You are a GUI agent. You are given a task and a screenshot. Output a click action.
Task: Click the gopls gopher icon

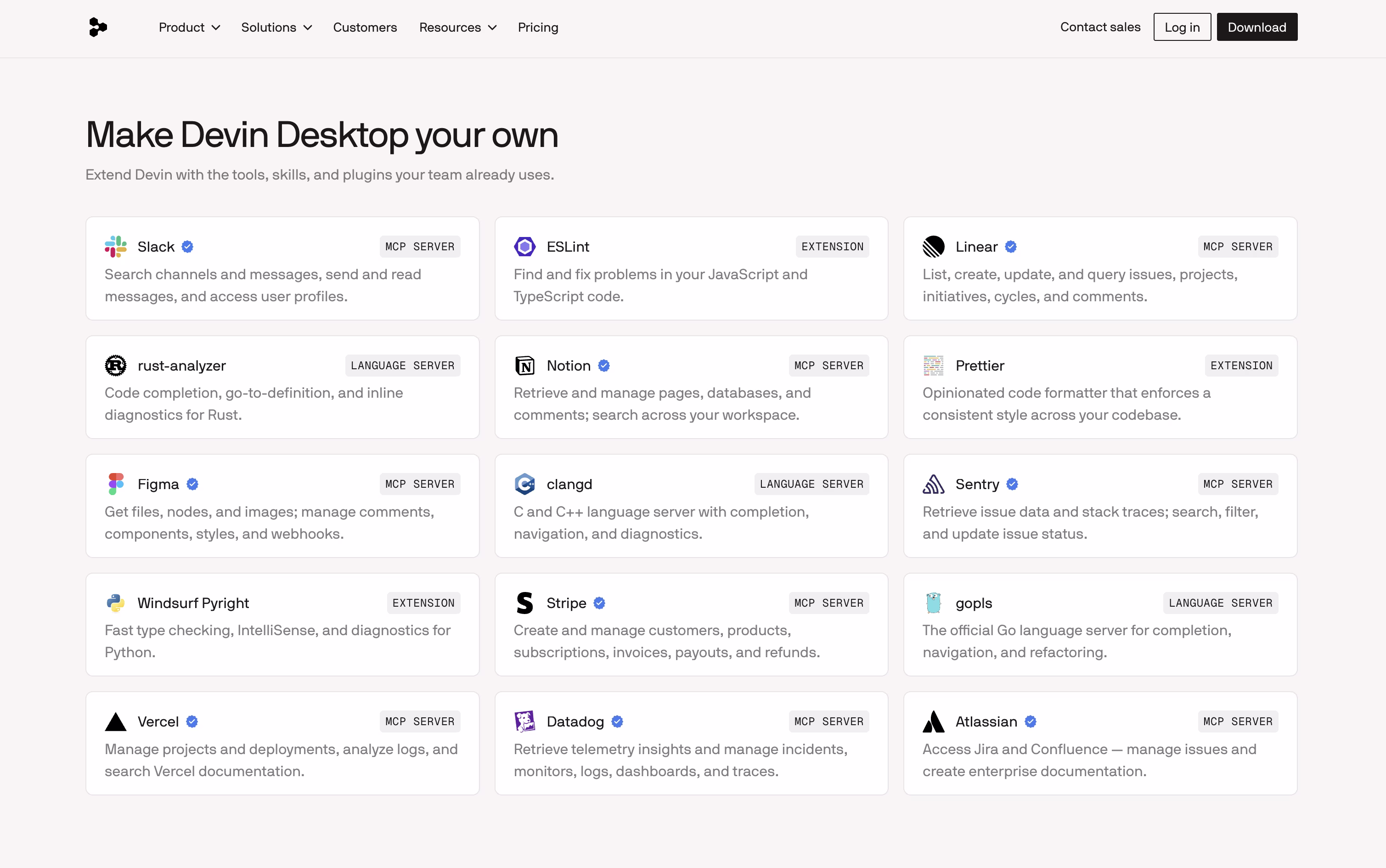pos(933,603)
